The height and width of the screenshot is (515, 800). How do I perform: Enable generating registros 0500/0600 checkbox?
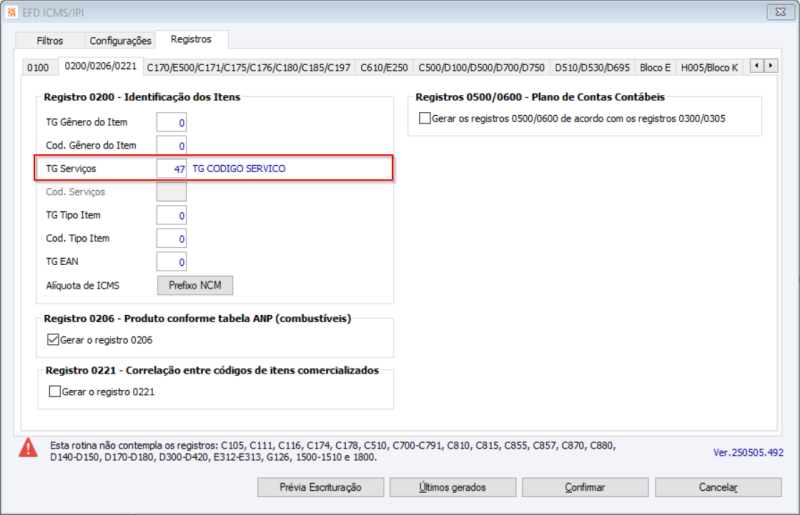[424, 118]
